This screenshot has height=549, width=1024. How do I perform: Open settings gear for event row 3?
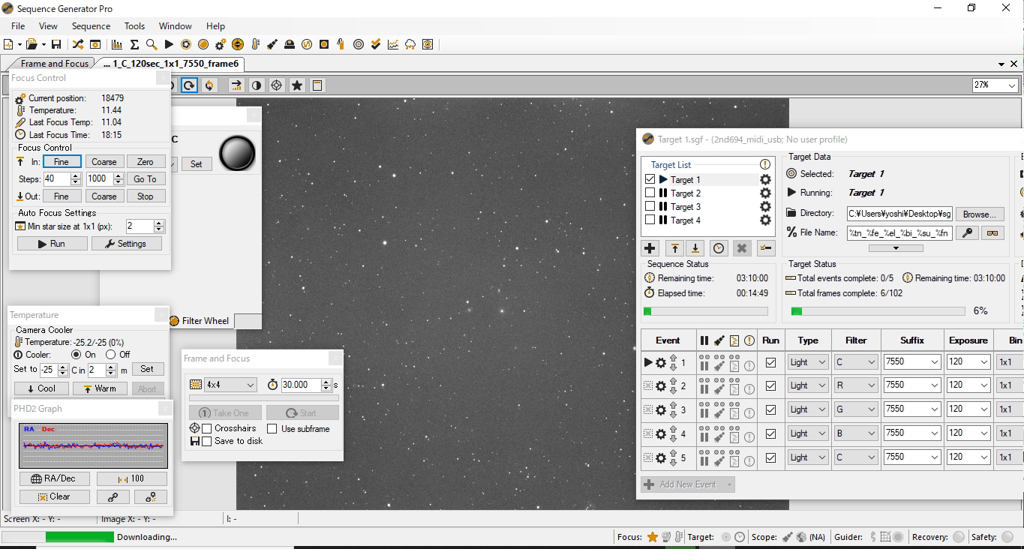point(661,410)
